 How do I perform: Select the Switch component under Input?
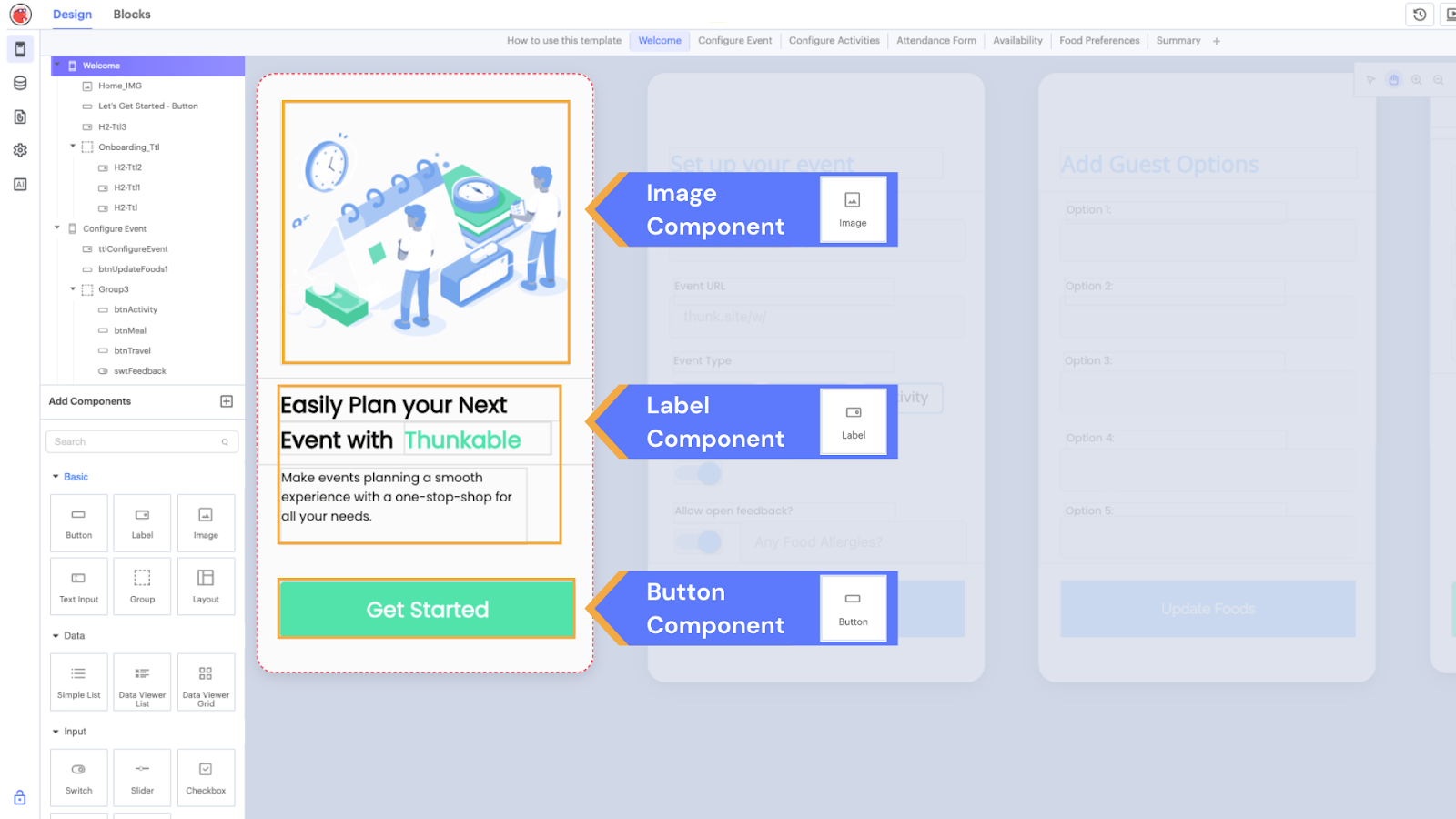78,777
